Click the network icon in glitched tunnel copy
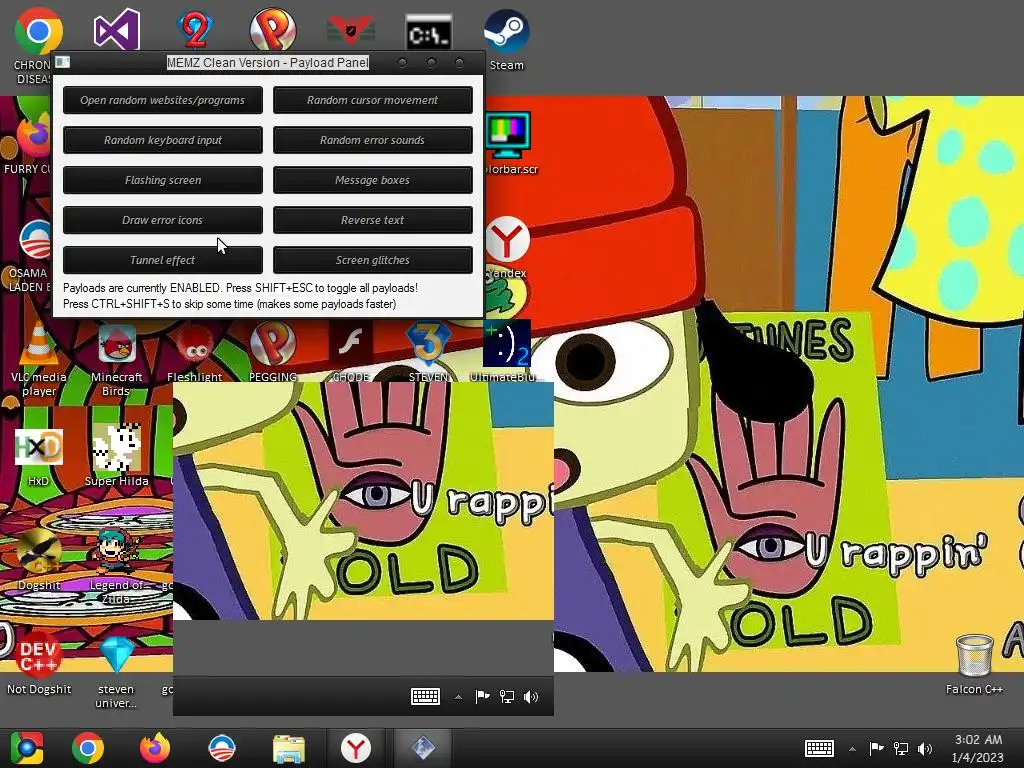Screen dimensions: 1024x768 [x=507, y=697]
